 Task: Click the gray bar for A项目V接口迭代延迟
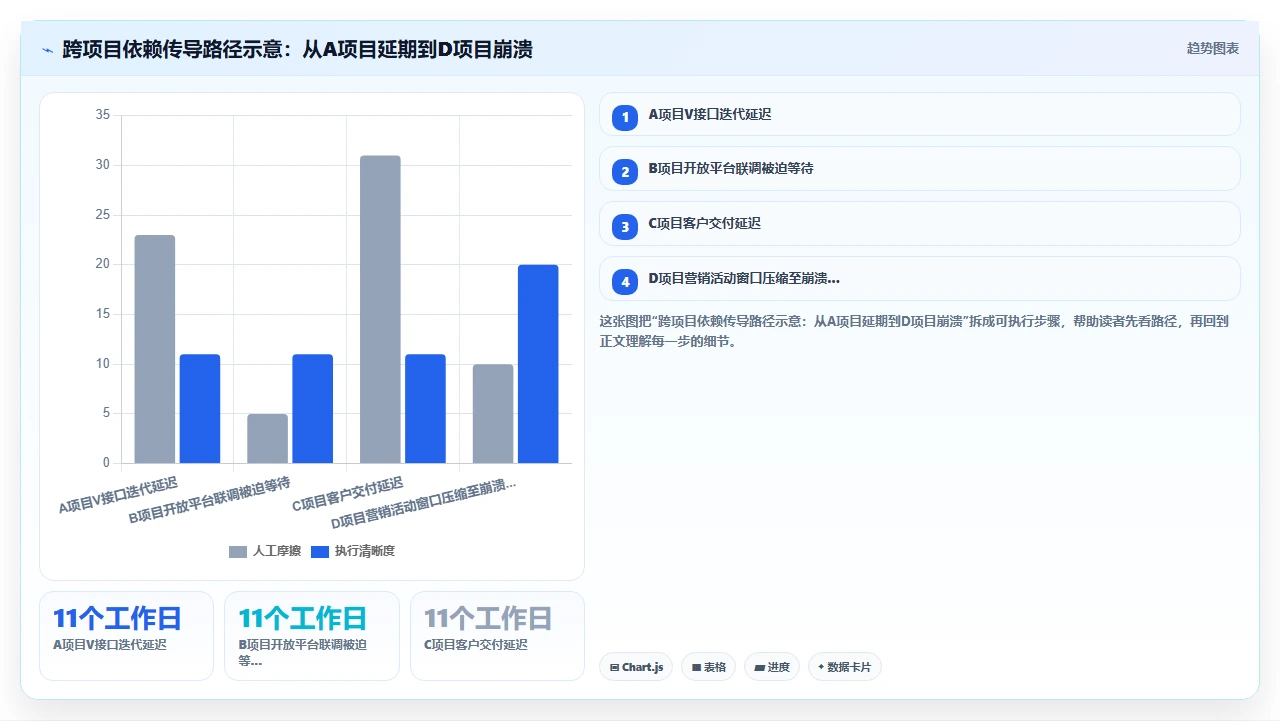(x=155, y=349)
